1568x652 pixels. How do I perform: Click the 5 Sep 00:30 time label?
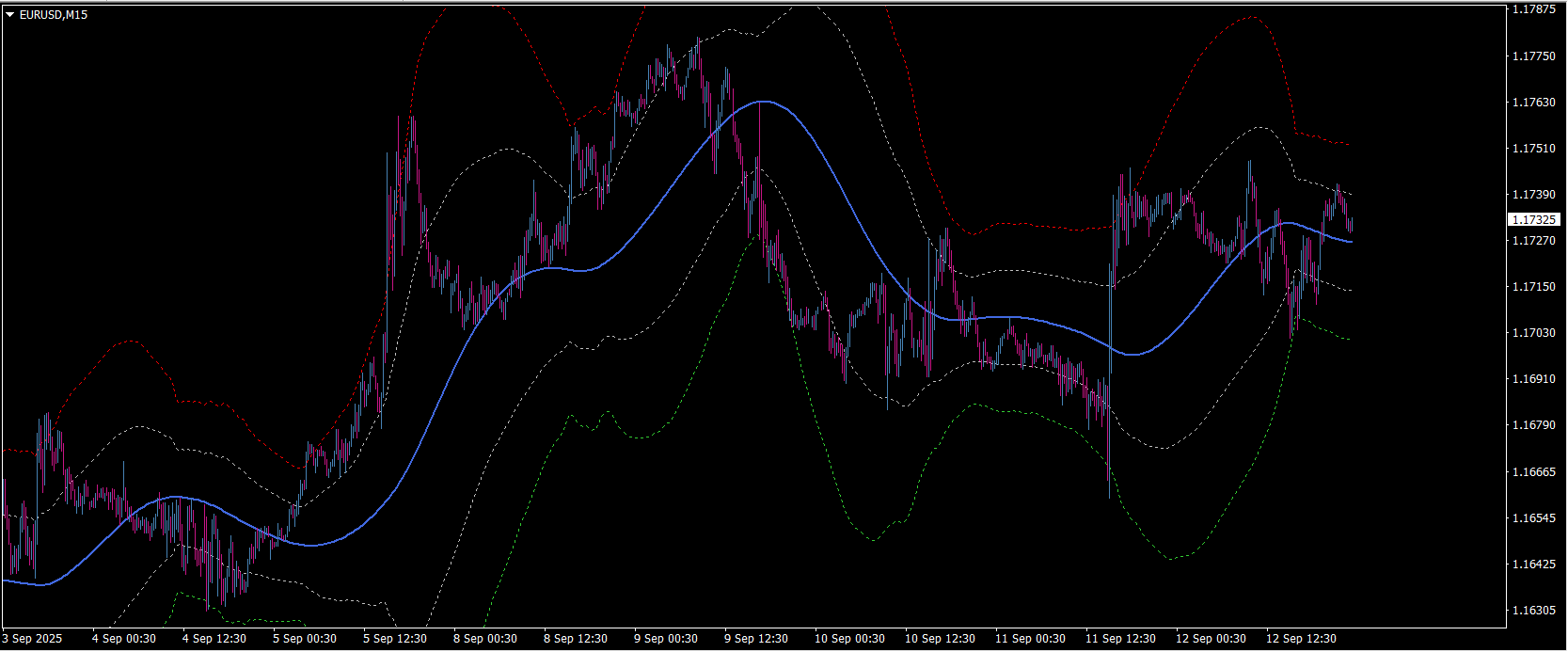305,639
